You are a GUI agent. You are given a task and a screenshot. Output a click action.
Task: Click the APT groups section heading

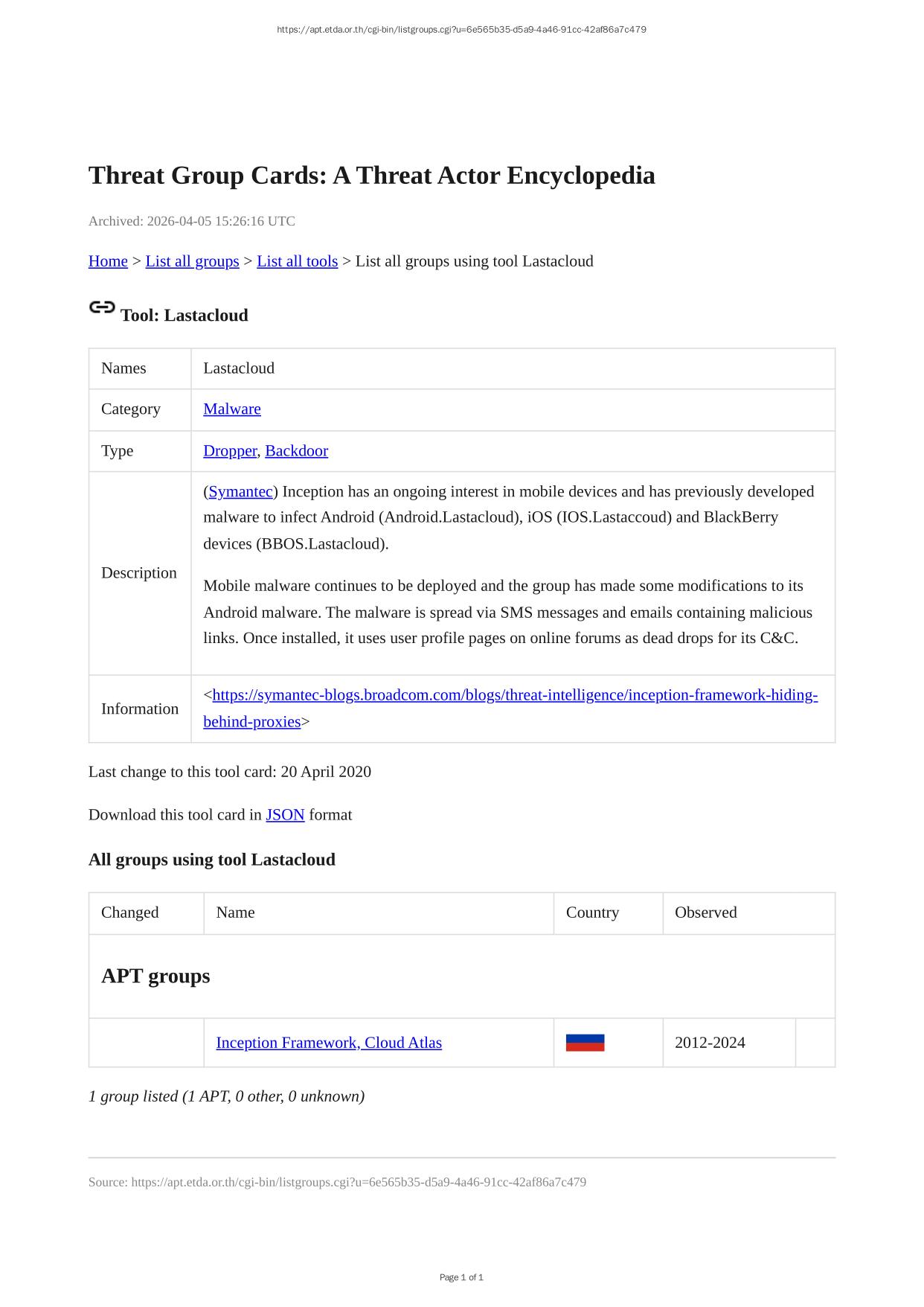pos(155,976)
